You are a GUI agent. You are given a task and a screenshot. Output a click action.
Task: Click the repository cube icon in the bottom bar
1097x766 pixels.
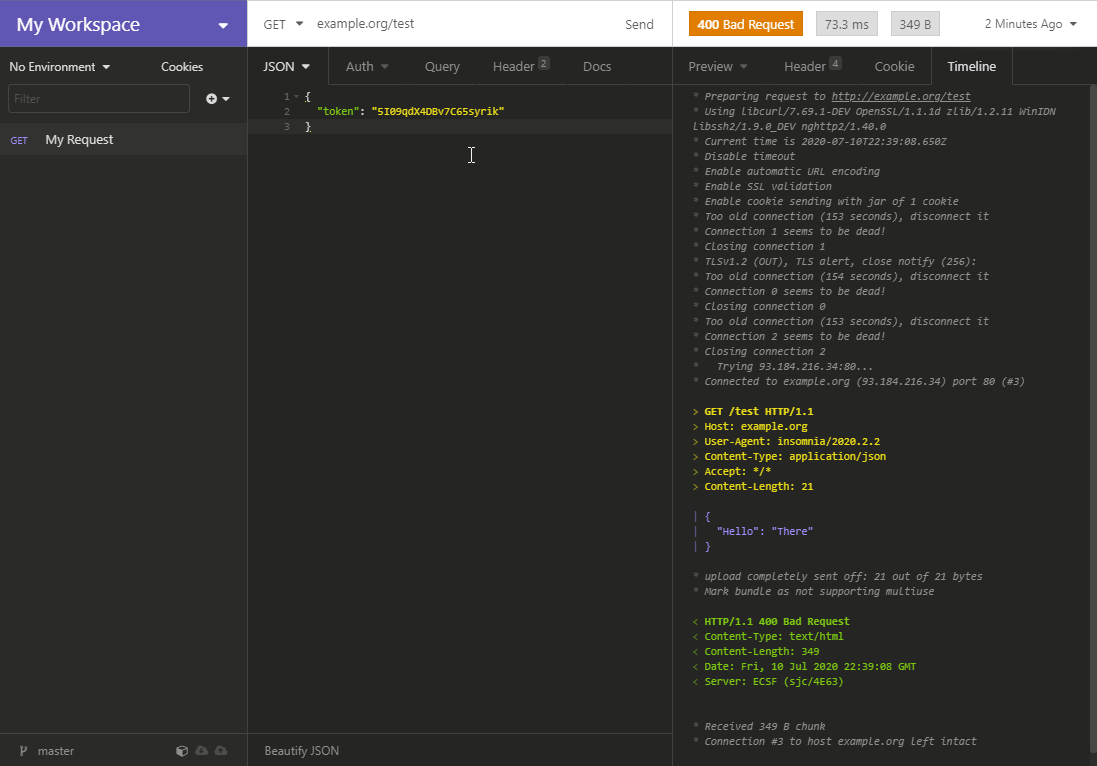182,751
